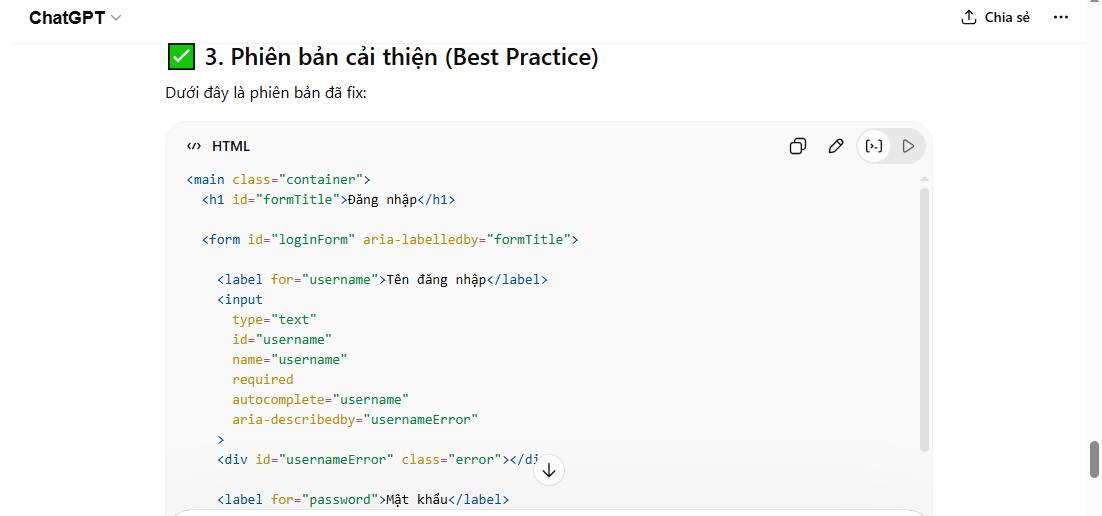Image resolution: width=1102 pixels, height=516 pixels.
Task: Switch to the code view toggle
Action: (875, 146)
